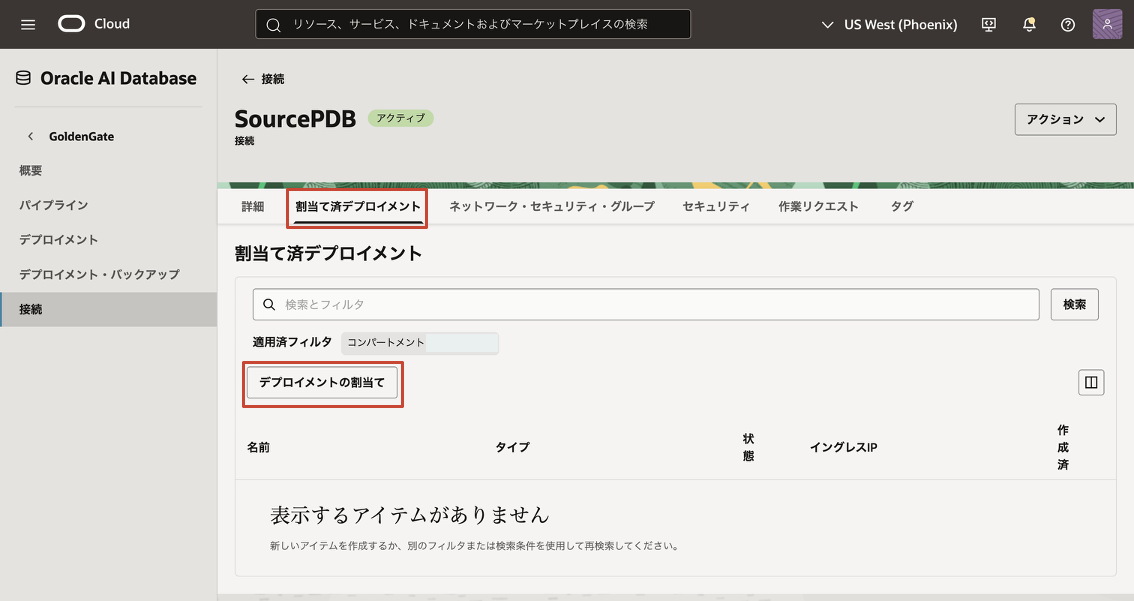Open パイプライン in the sidebar

[54, 205]
